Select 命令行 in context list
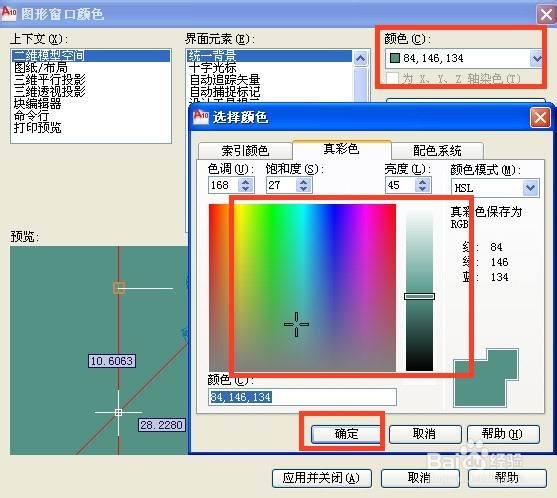Screen dimensions: 557x498 pos(91,116)
